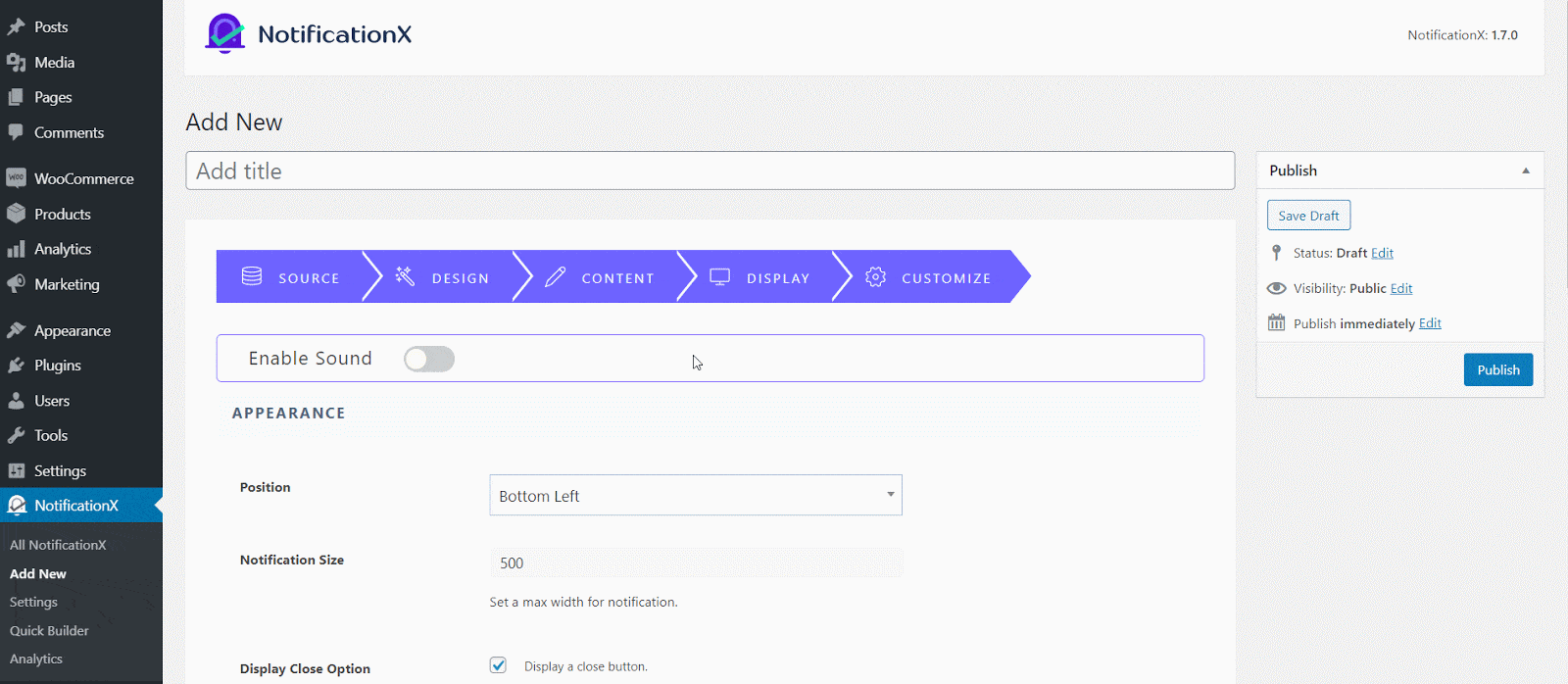Open NotificationX Settings submenu item
The image size is (1568, 684).
click(33, 603)
